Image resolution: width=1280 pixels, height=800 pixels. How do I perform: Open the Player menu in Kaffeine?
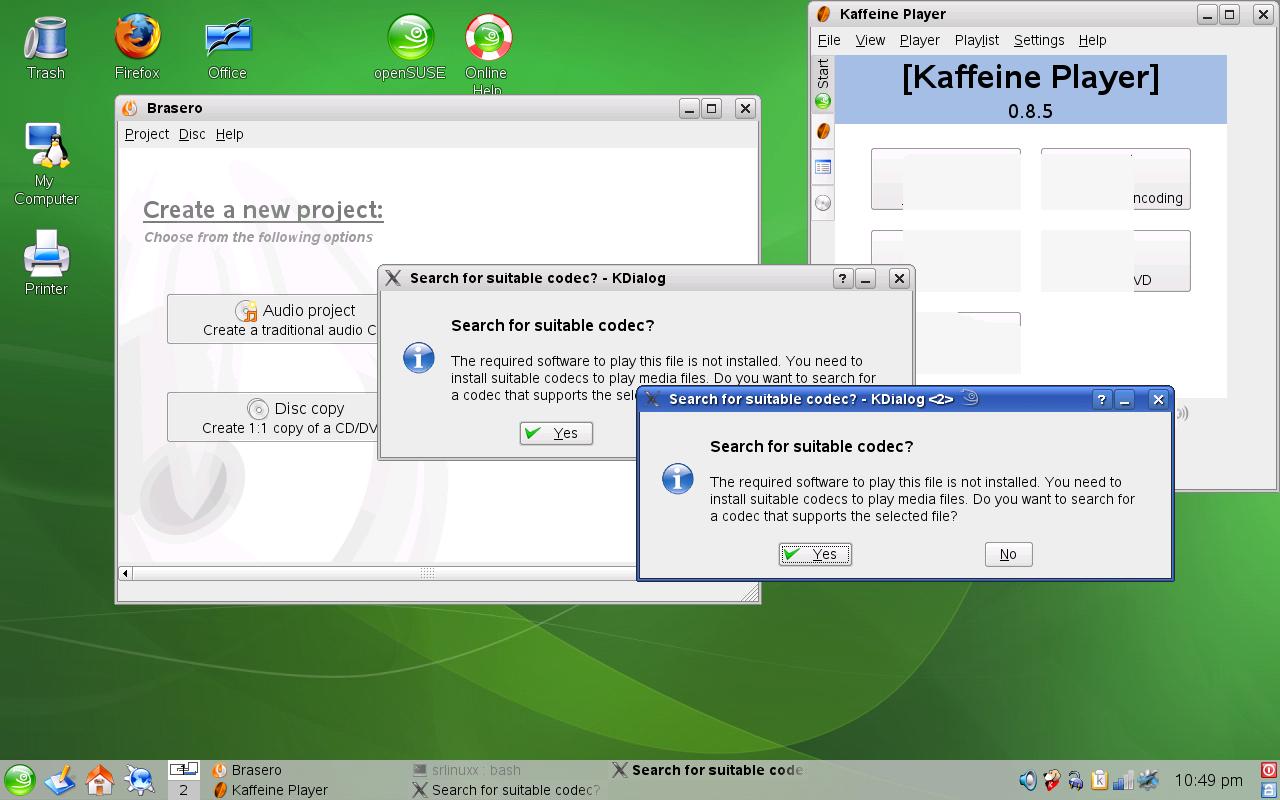pyautogui.click(x=919, y=40)
